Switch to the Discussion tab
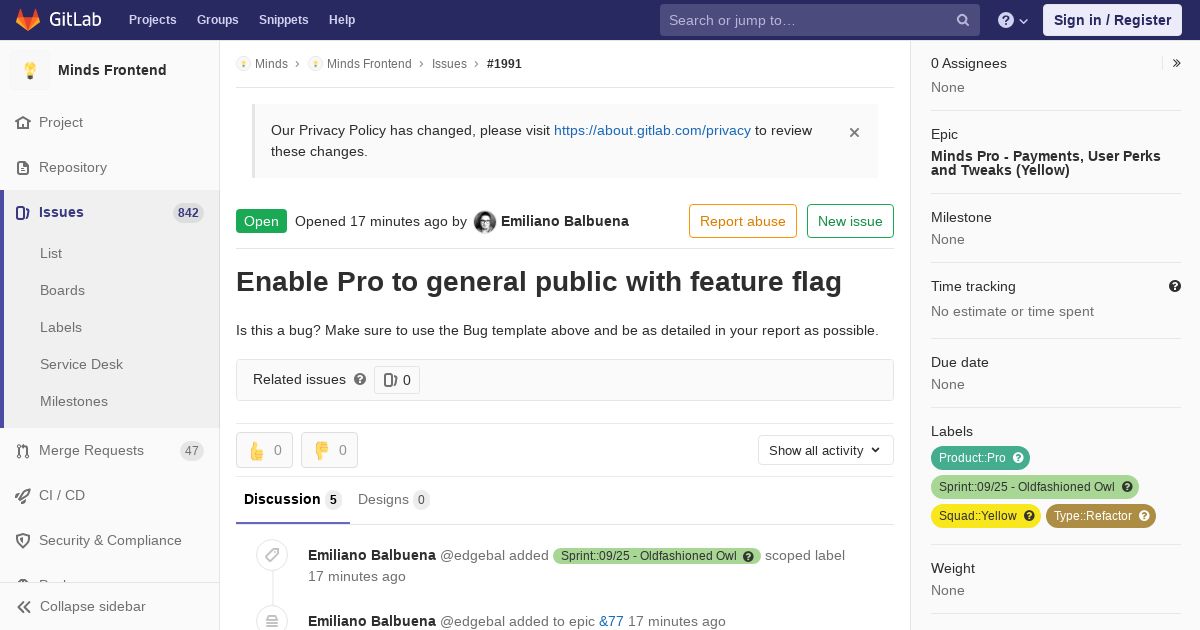Screen dimensions: 1200x630 tap(292, 499)
